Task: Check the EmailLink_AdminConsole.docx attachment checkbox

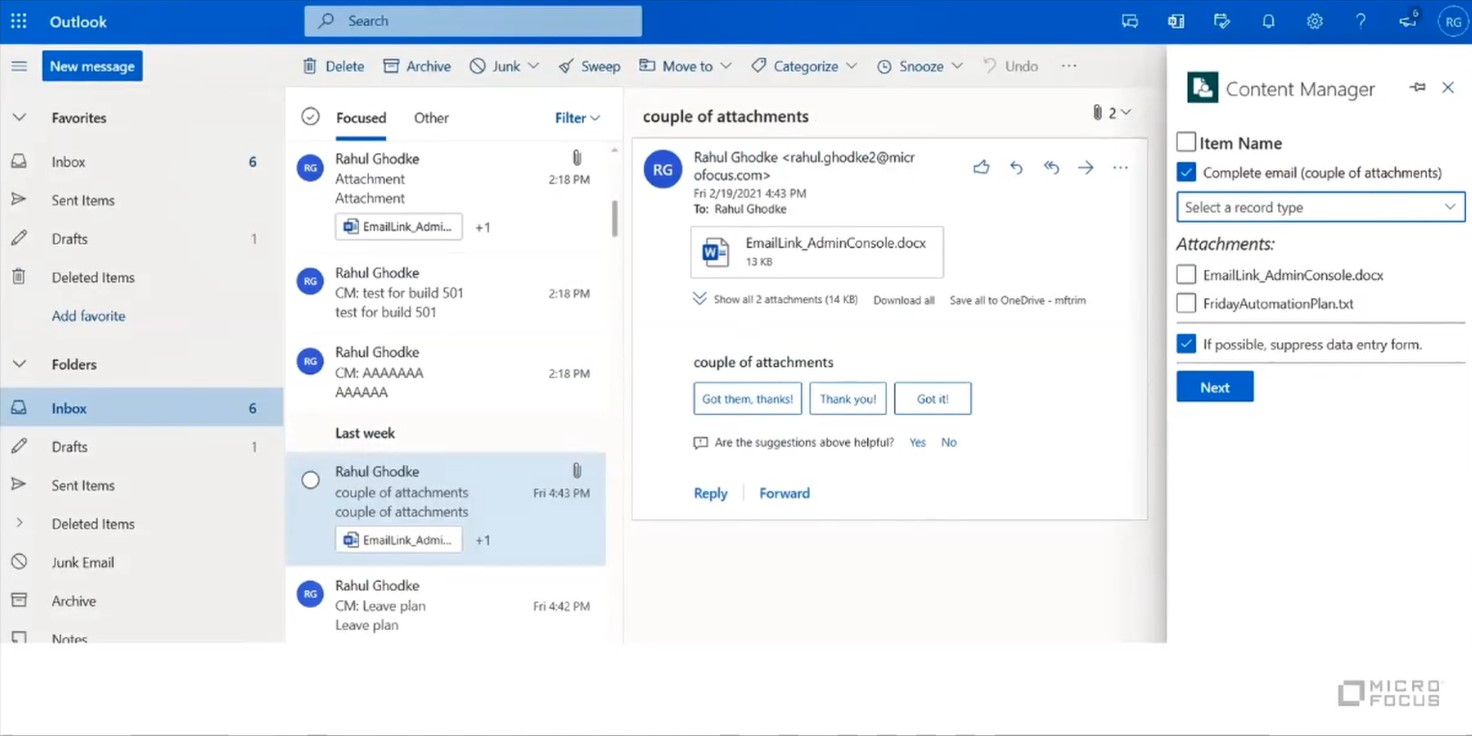Action: tap(1186, 274)
